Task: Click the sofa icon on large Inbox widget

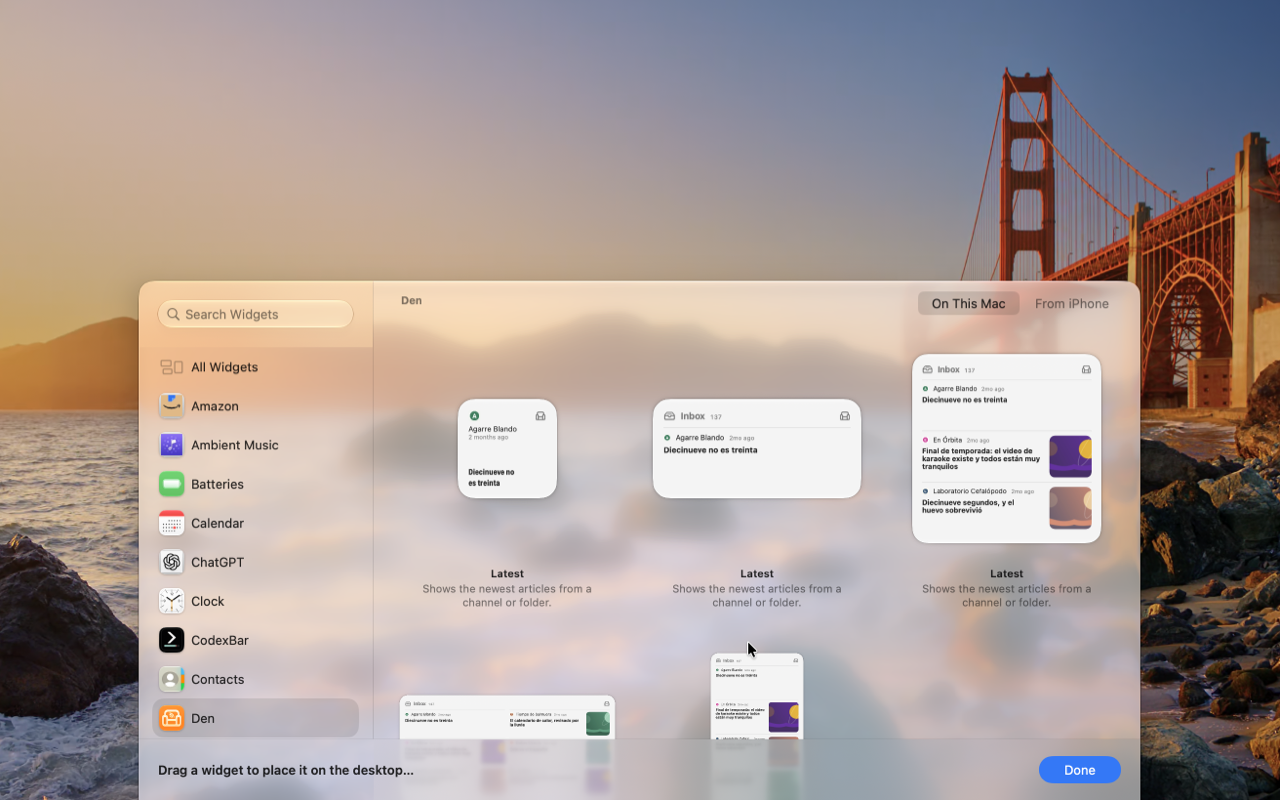Action: point(1086,369)
